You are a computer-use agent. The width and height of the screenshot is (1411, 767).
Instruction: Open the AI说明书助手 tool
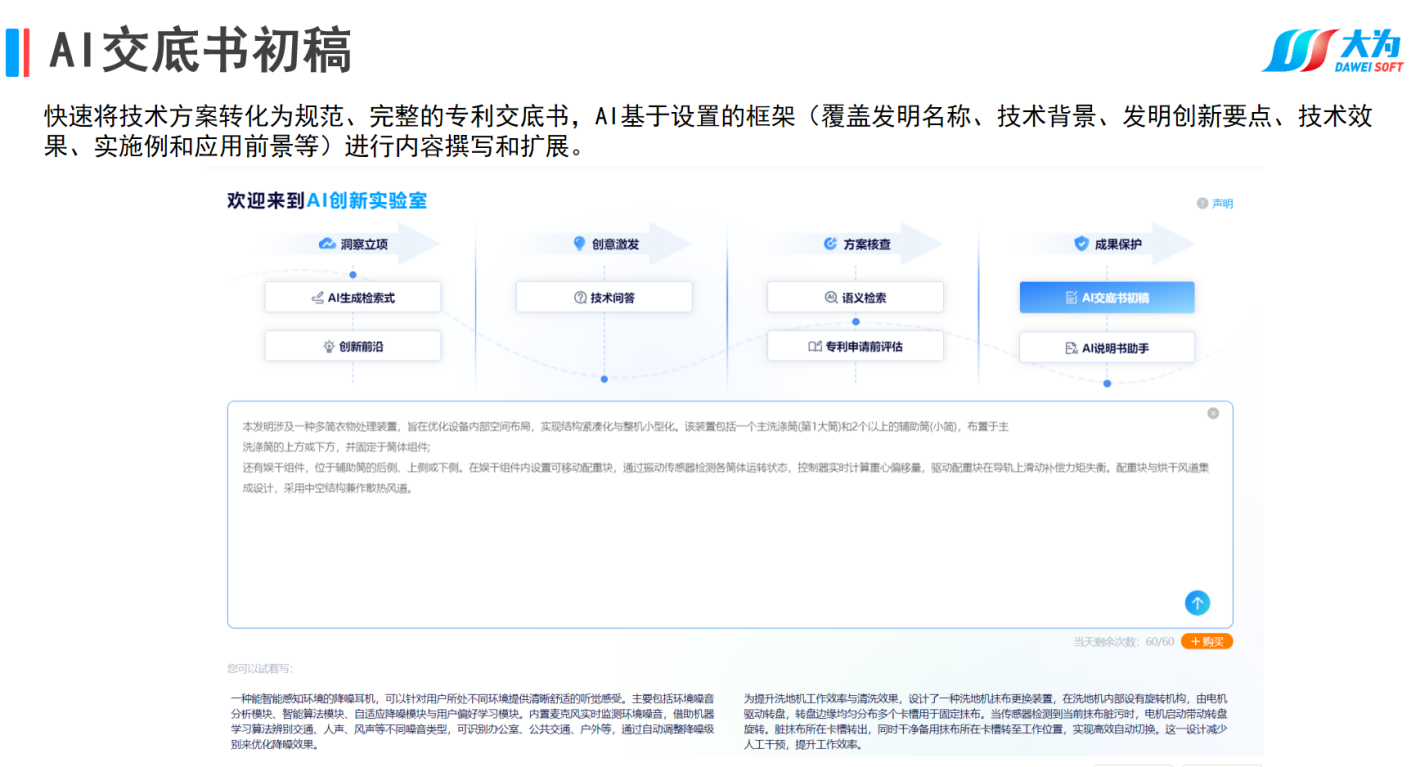coord(1106,347)
